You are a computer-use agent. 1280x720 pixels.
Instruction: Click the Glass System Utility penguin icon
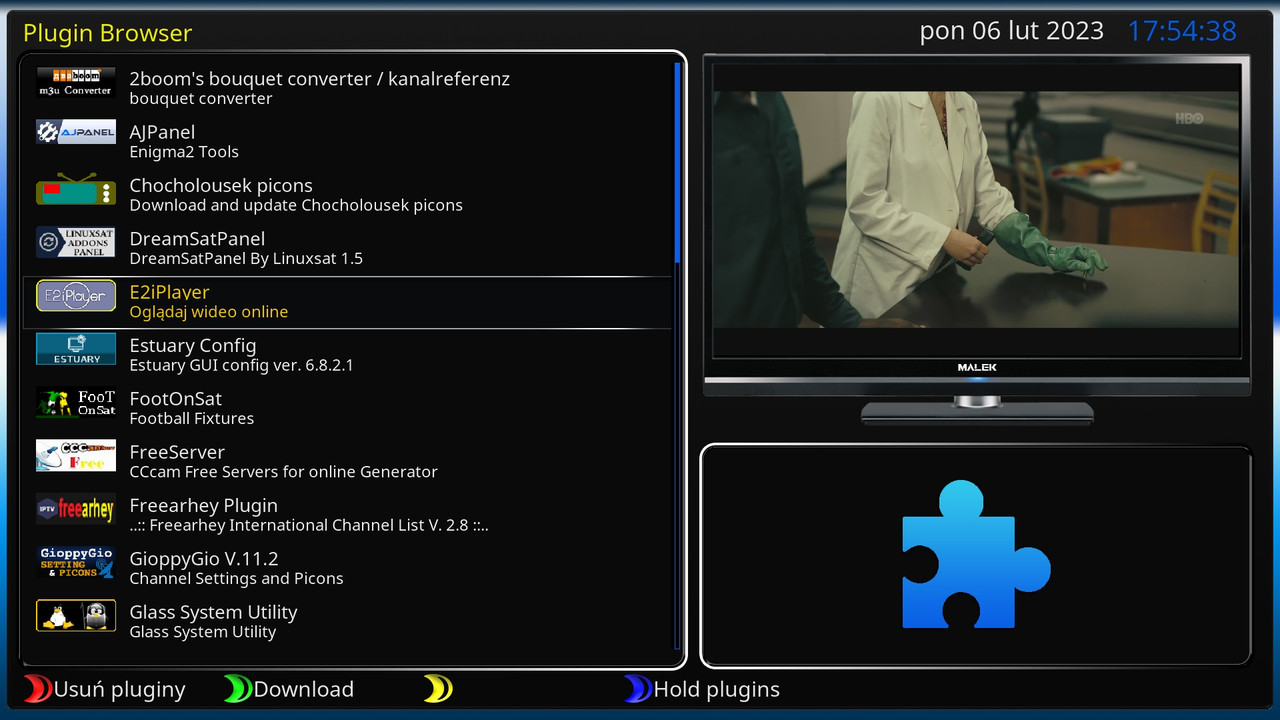click(76, 615)
